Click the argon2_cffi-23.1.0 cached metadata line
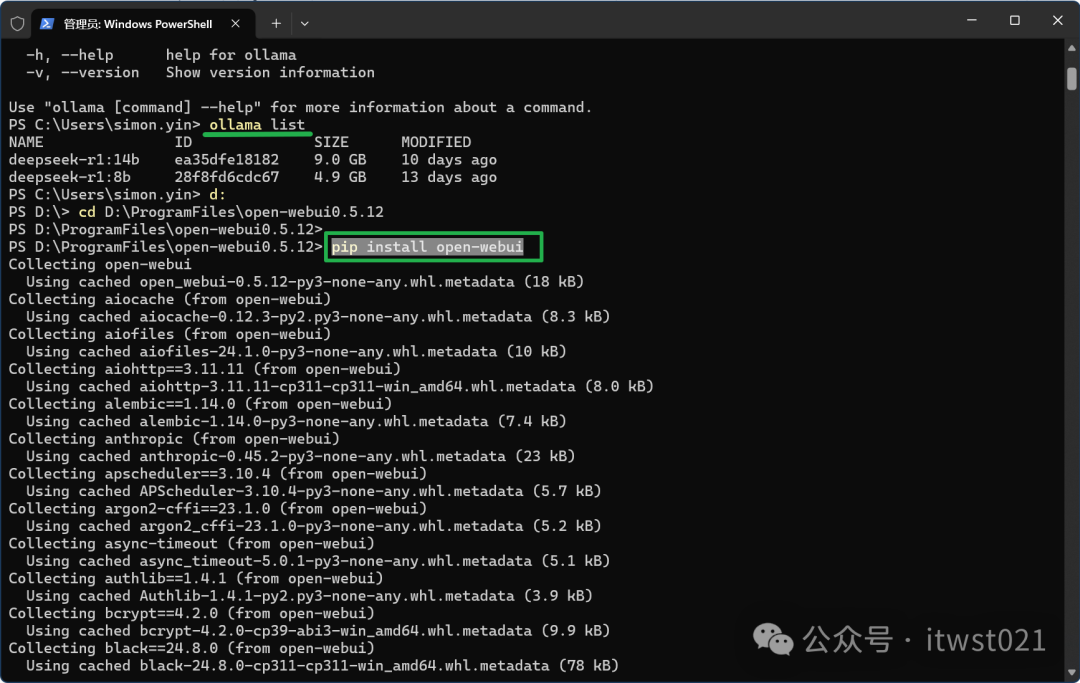 [x=313, y=526]
